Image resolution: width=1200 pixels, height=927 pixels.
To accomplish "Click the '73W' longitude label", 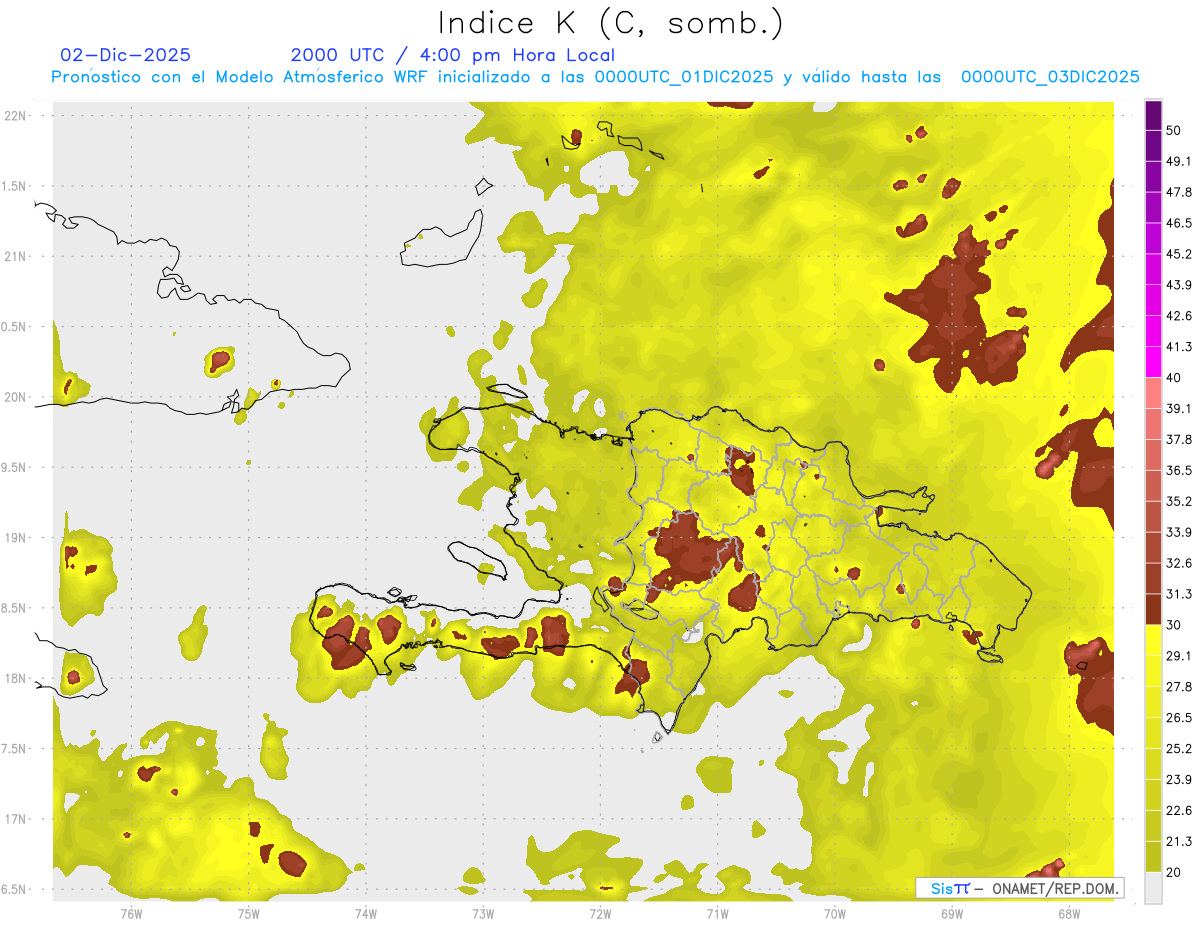I will click(482, 912).
